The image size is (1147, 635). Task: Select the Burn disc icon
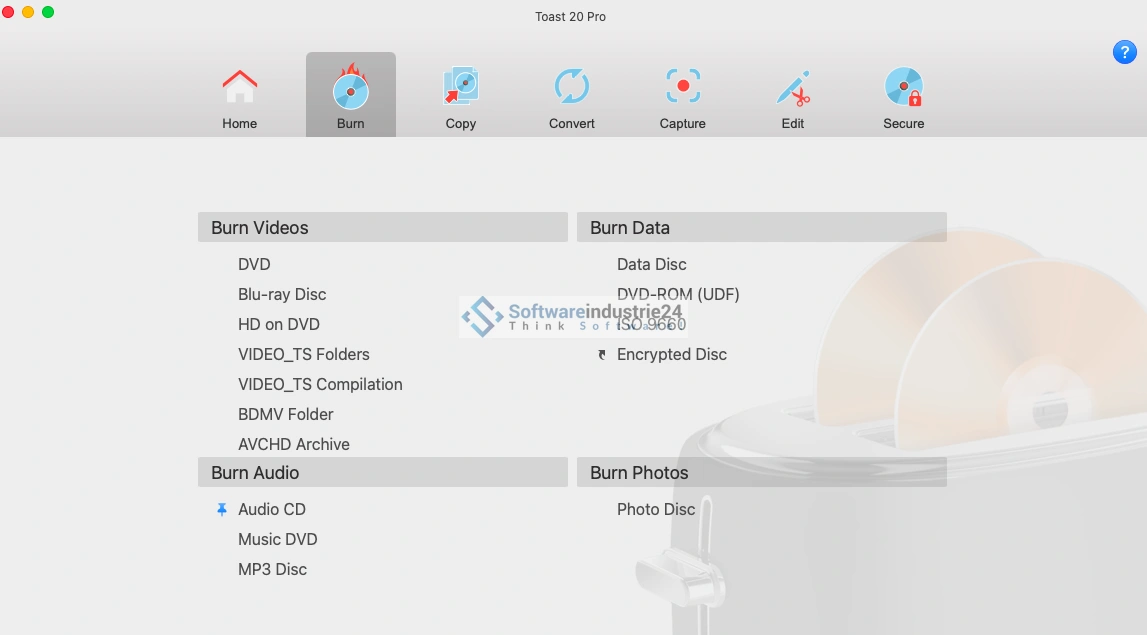pos(350,89)
